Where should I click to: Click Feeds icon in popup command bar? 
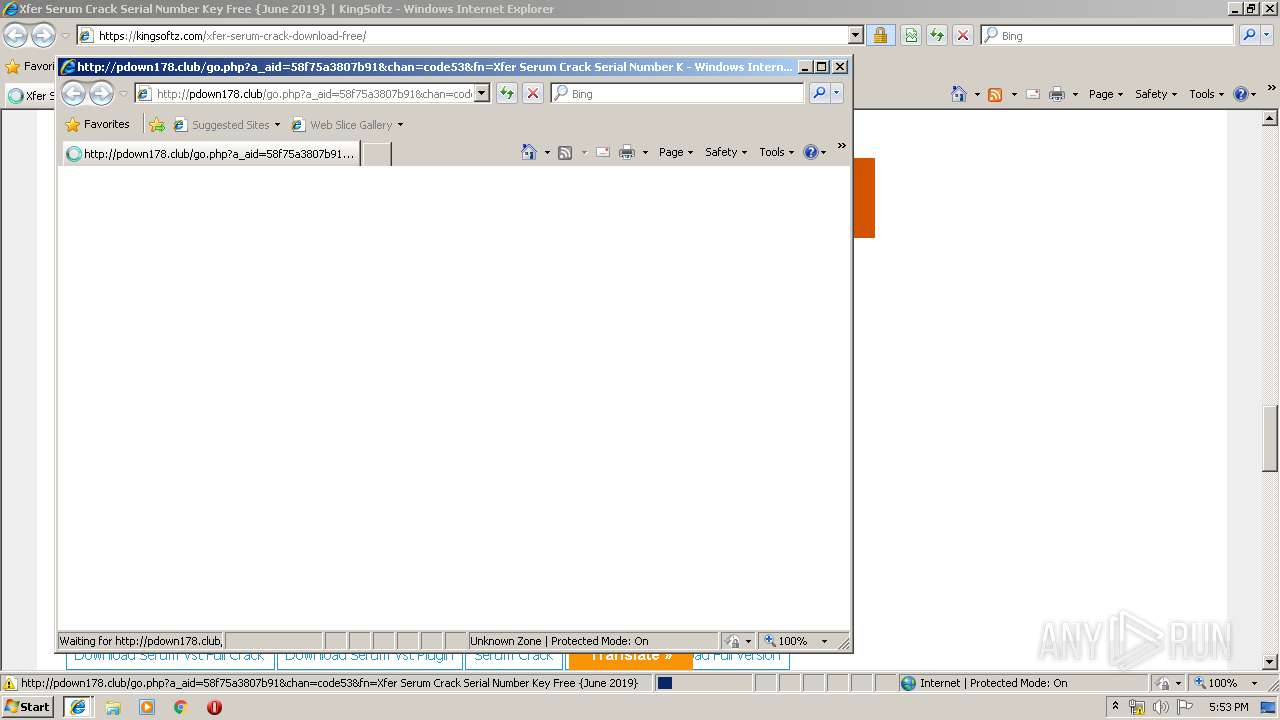pos(565,152)
